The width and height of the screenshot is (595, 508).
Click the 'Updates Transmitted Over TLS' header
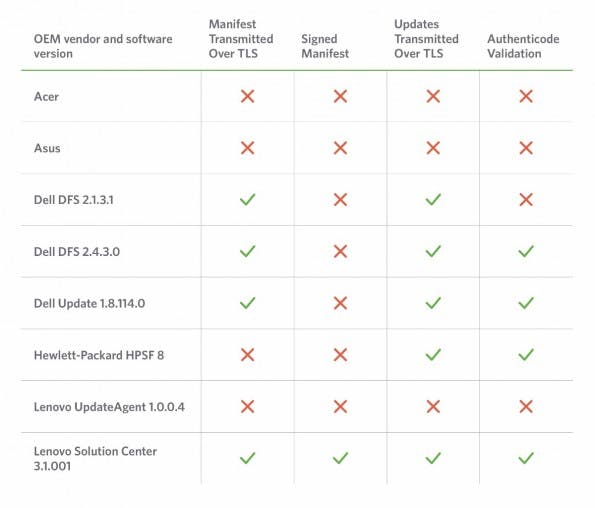click(x=426, y=39)
